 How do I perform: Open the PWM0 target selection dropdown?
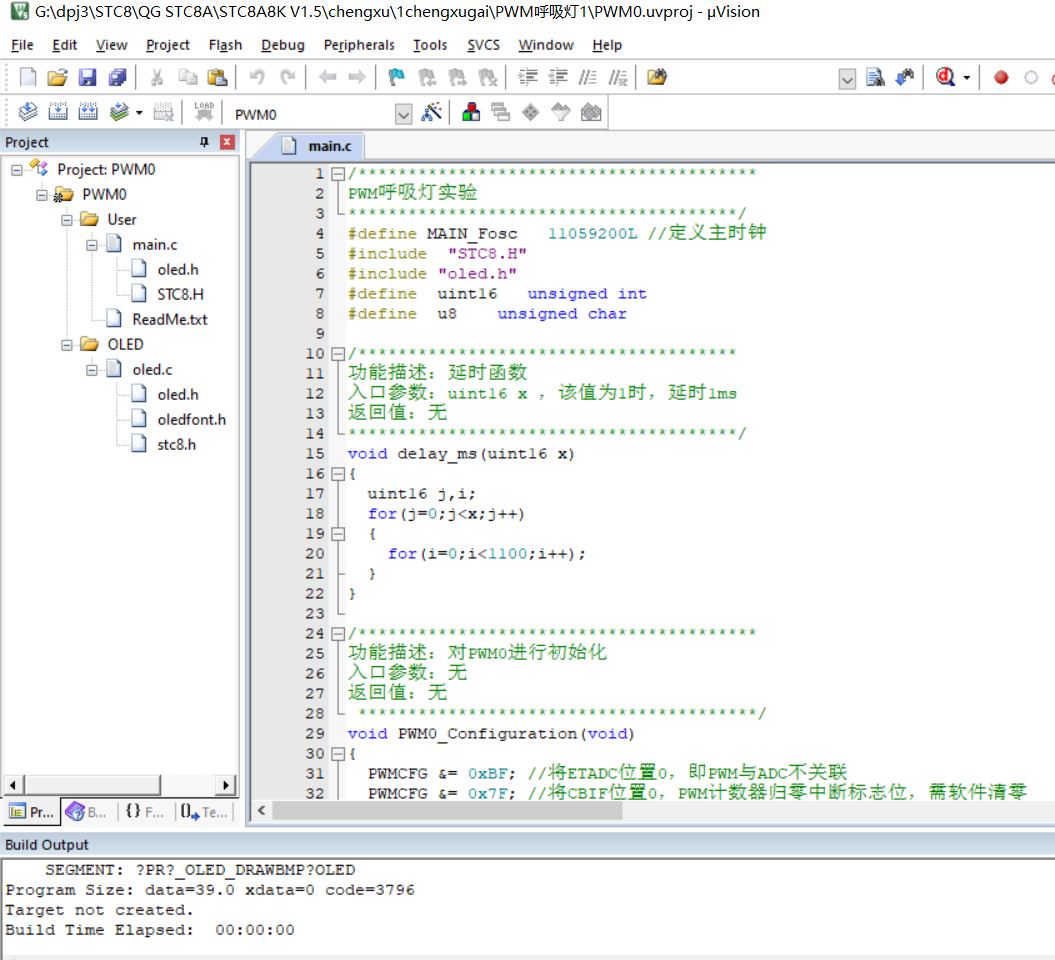403,114
